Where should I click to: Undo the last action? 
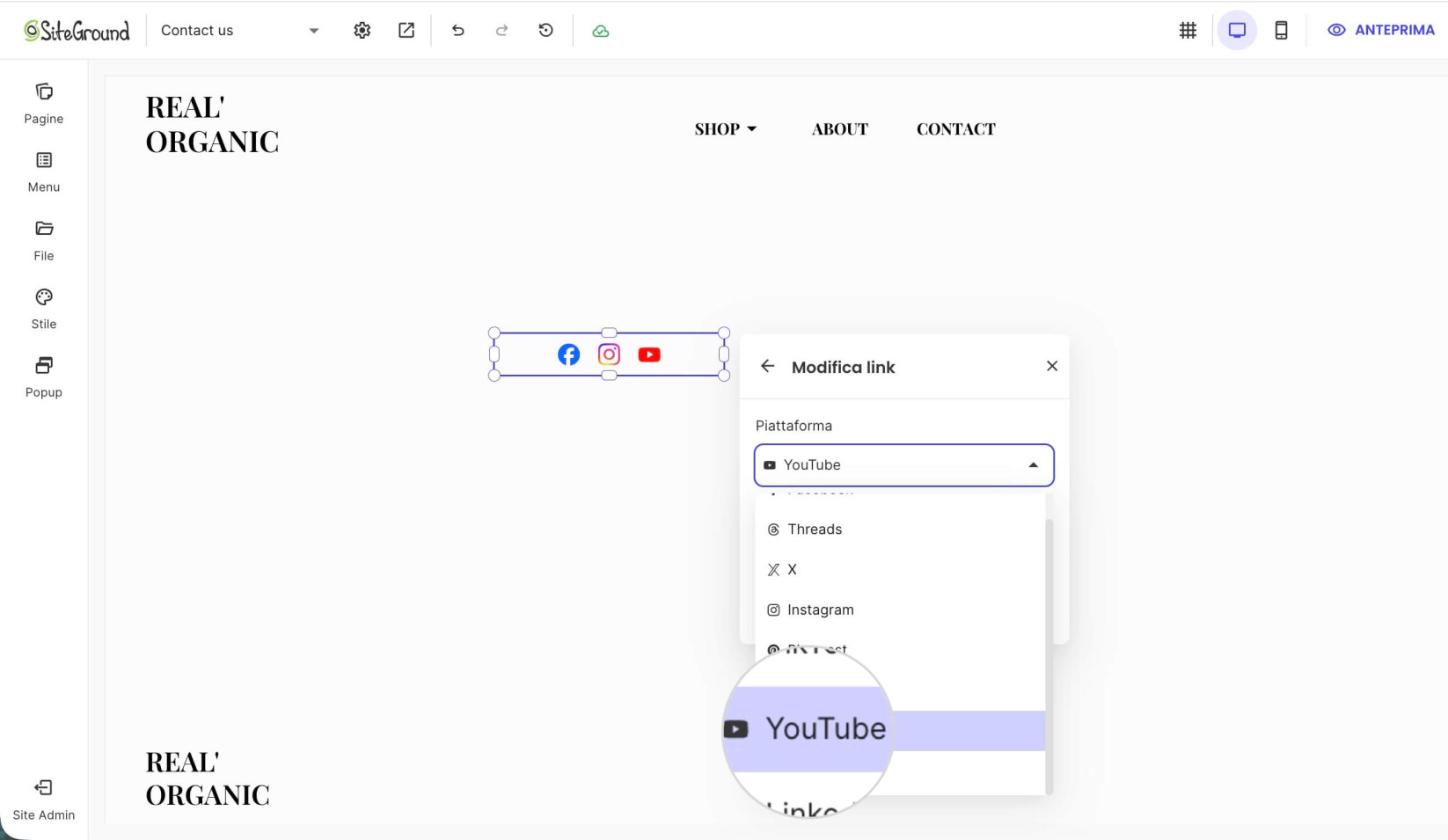[x=457, y=31]
